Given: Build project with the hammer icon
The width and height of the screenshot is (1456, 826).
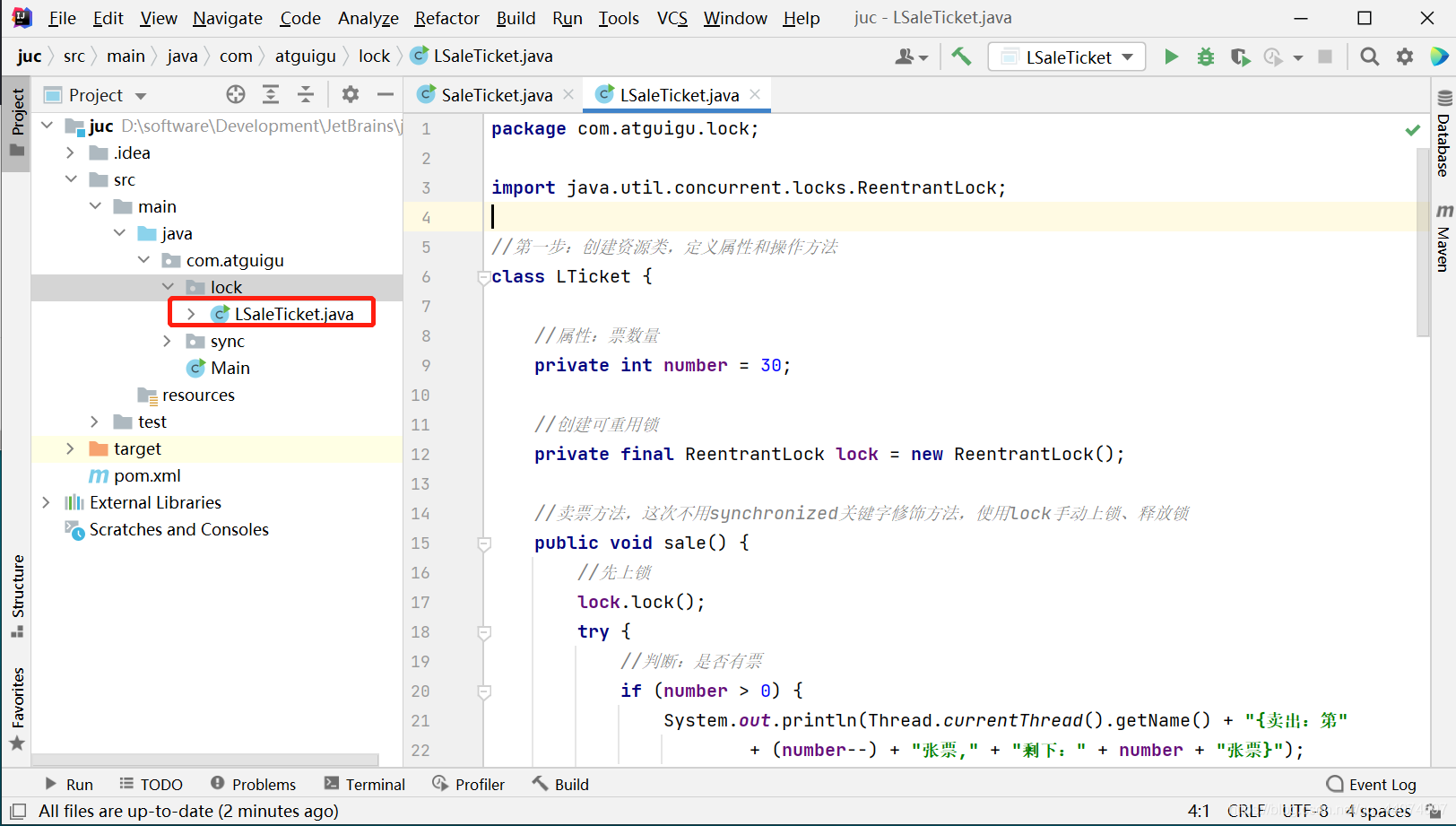Looking at the screenshot, I should tap(961, 57).
